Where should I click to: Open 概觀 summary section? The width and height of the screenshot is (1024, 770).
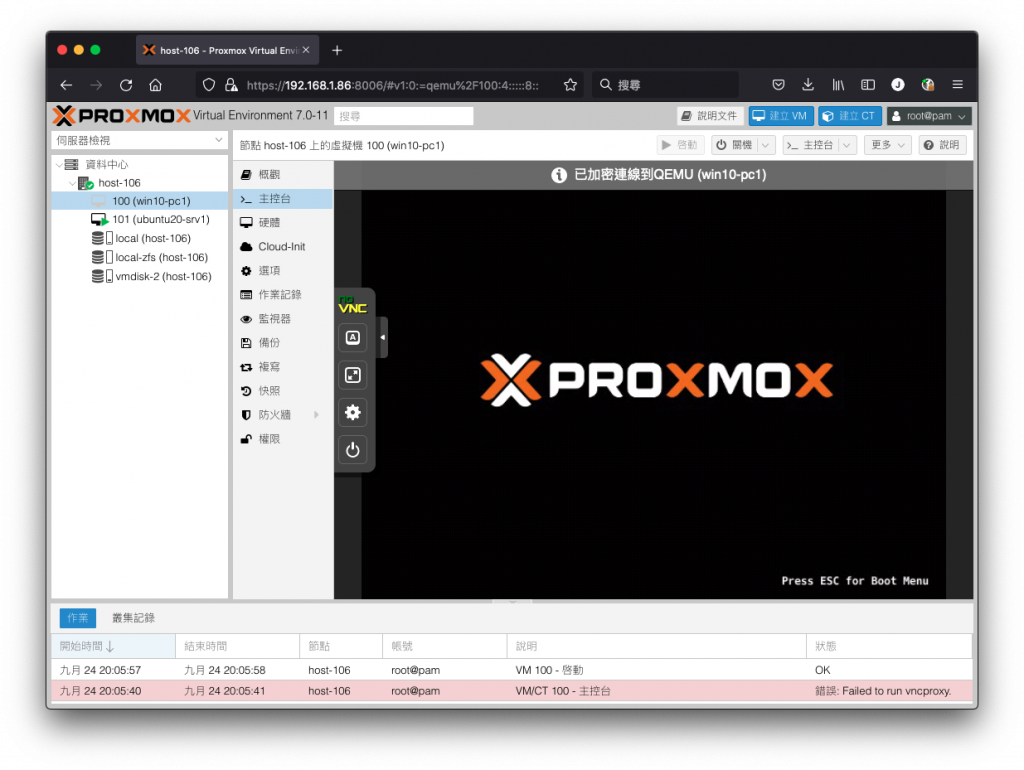point(283,174)
